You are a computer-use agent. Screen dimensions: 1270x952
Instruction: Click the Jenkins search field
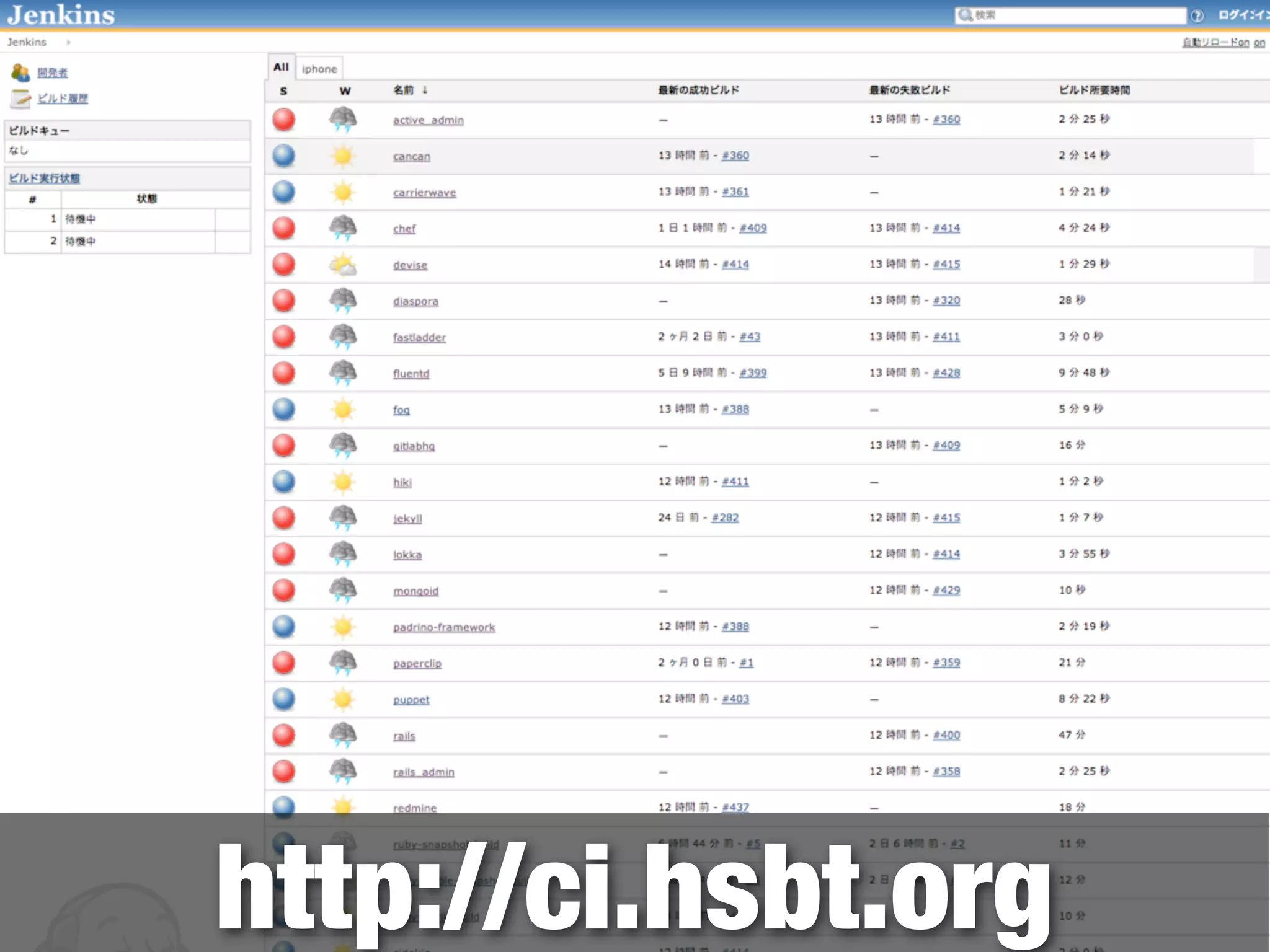click(x=1070, y=15)
